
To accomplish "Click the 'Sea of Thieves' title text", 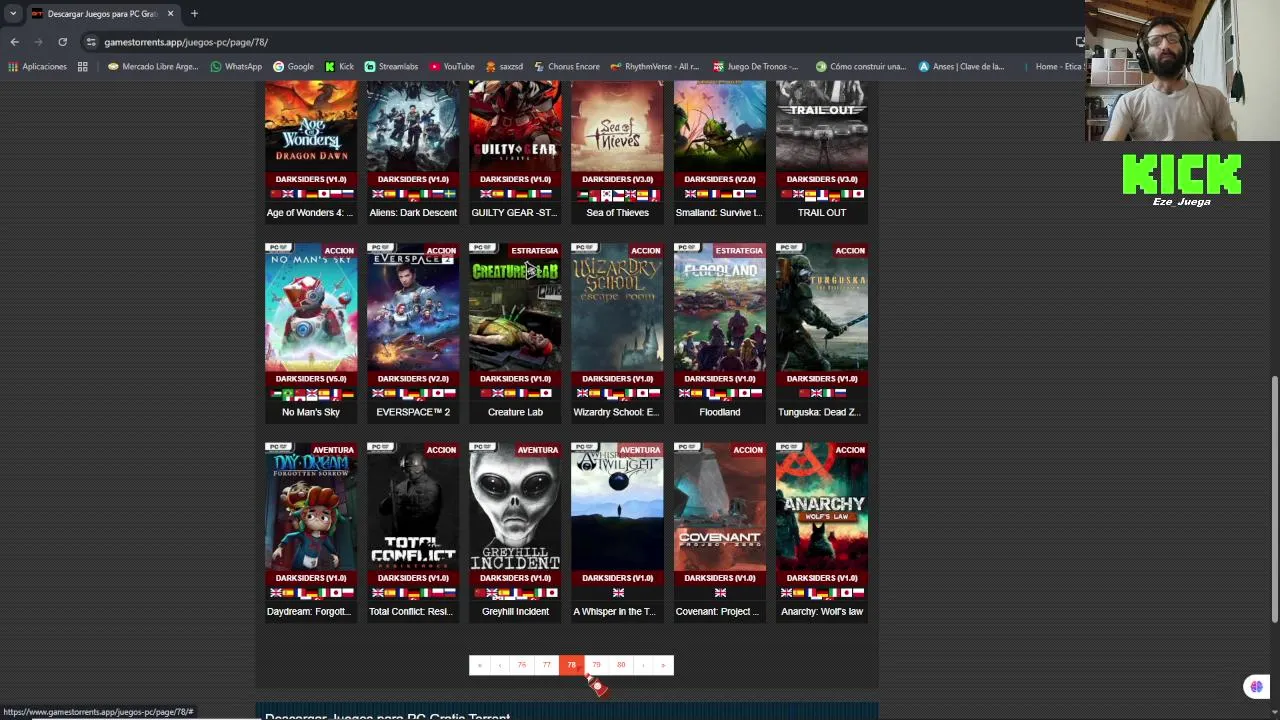I will (617, 212).
